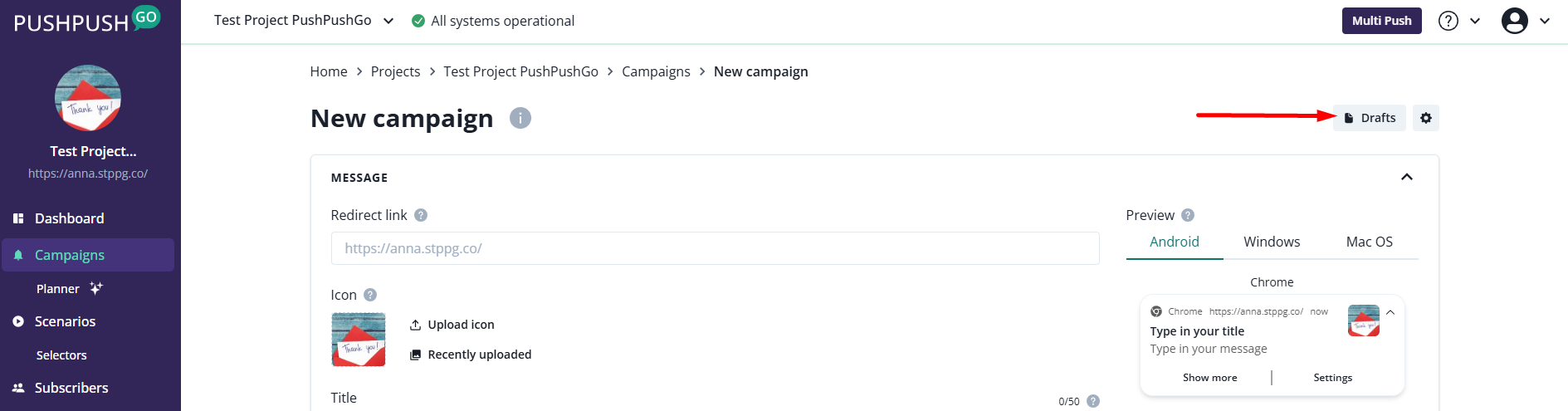The image size is (1568, 411).
Task: Click the New campaign info icon
Action: (520, 119)
